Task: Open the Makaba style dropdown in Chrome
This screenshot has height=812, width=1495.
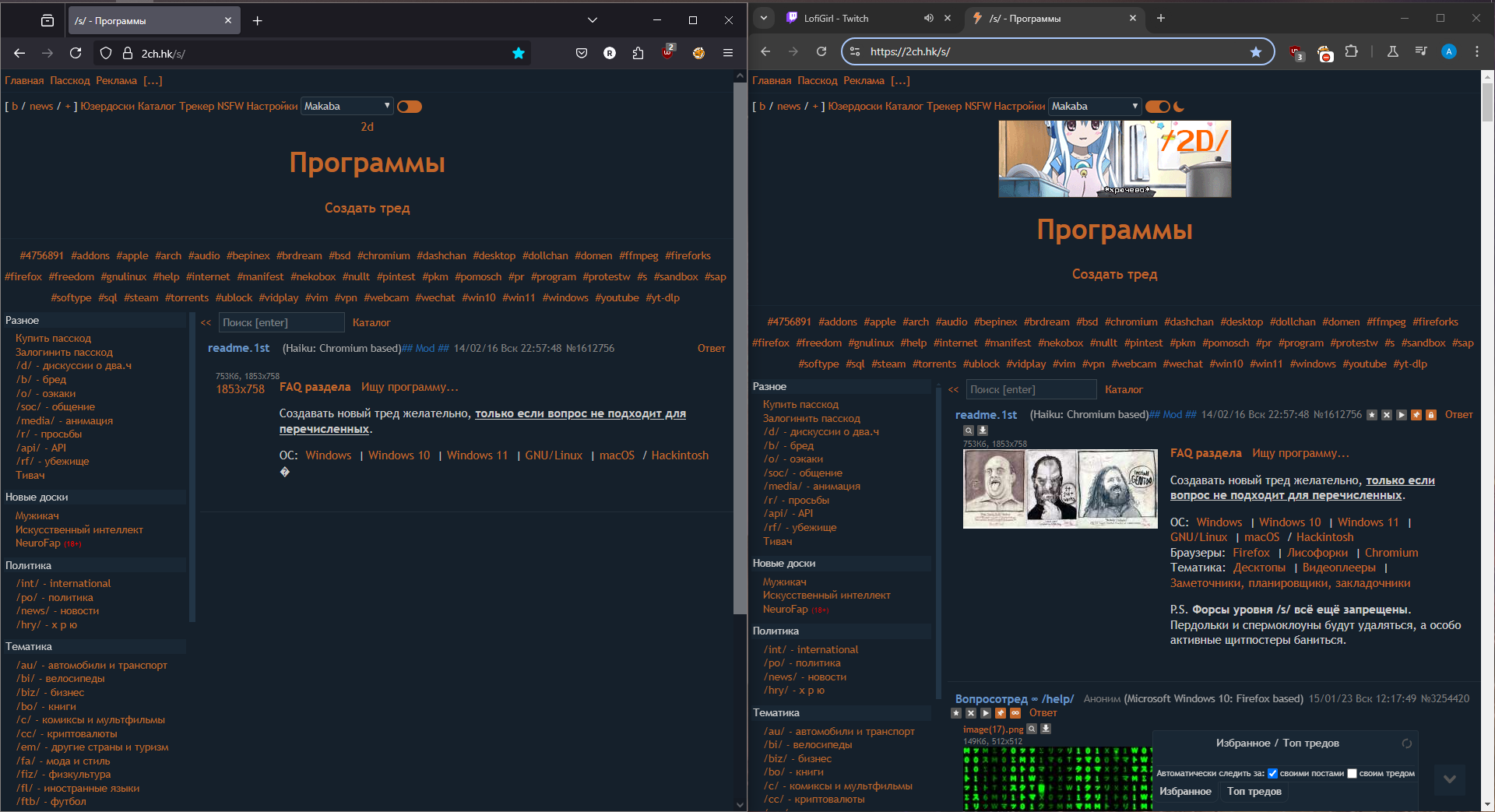Action: pos(1095,106)
